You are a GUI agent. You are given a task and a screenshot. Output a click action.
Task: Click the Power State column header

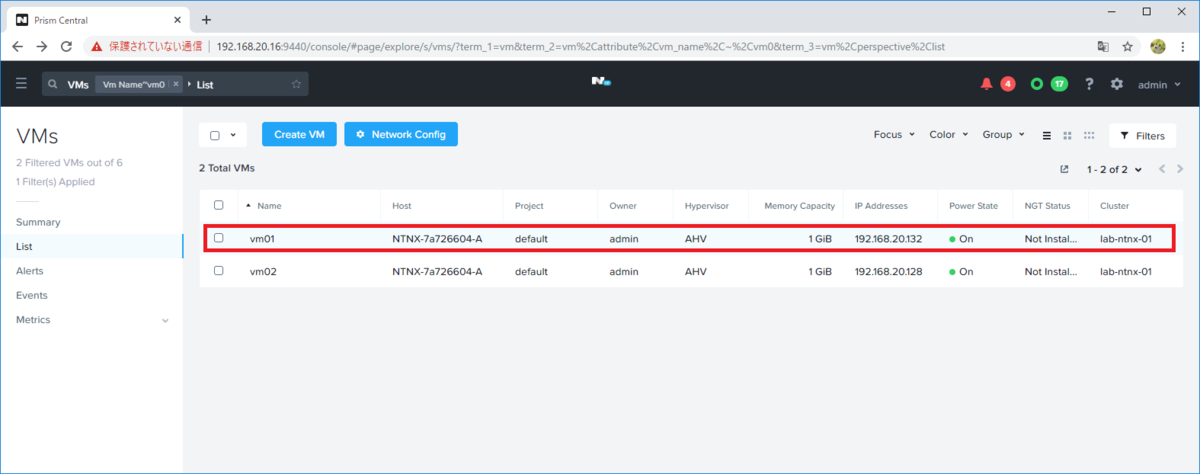pyautogui.click(x=973, y=205)
